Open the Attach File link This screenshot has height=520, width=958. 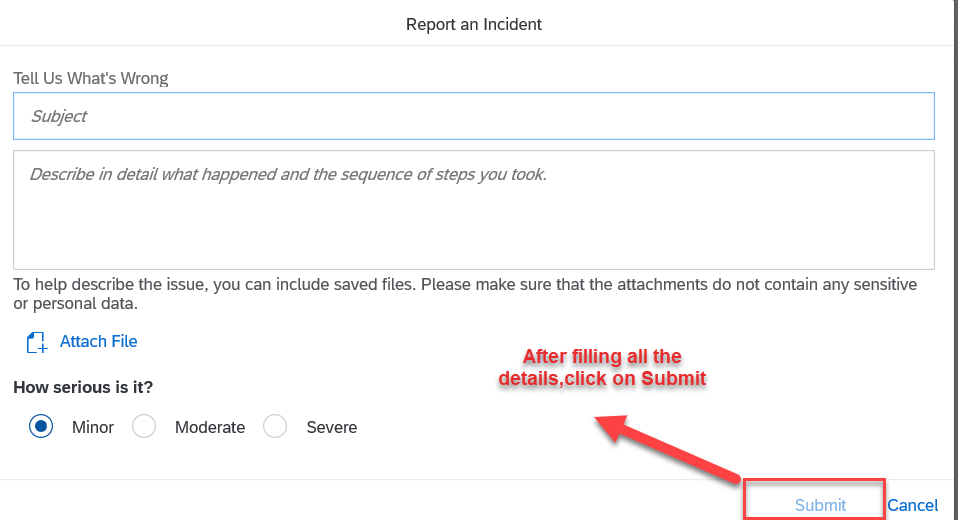tap(98, 342)
